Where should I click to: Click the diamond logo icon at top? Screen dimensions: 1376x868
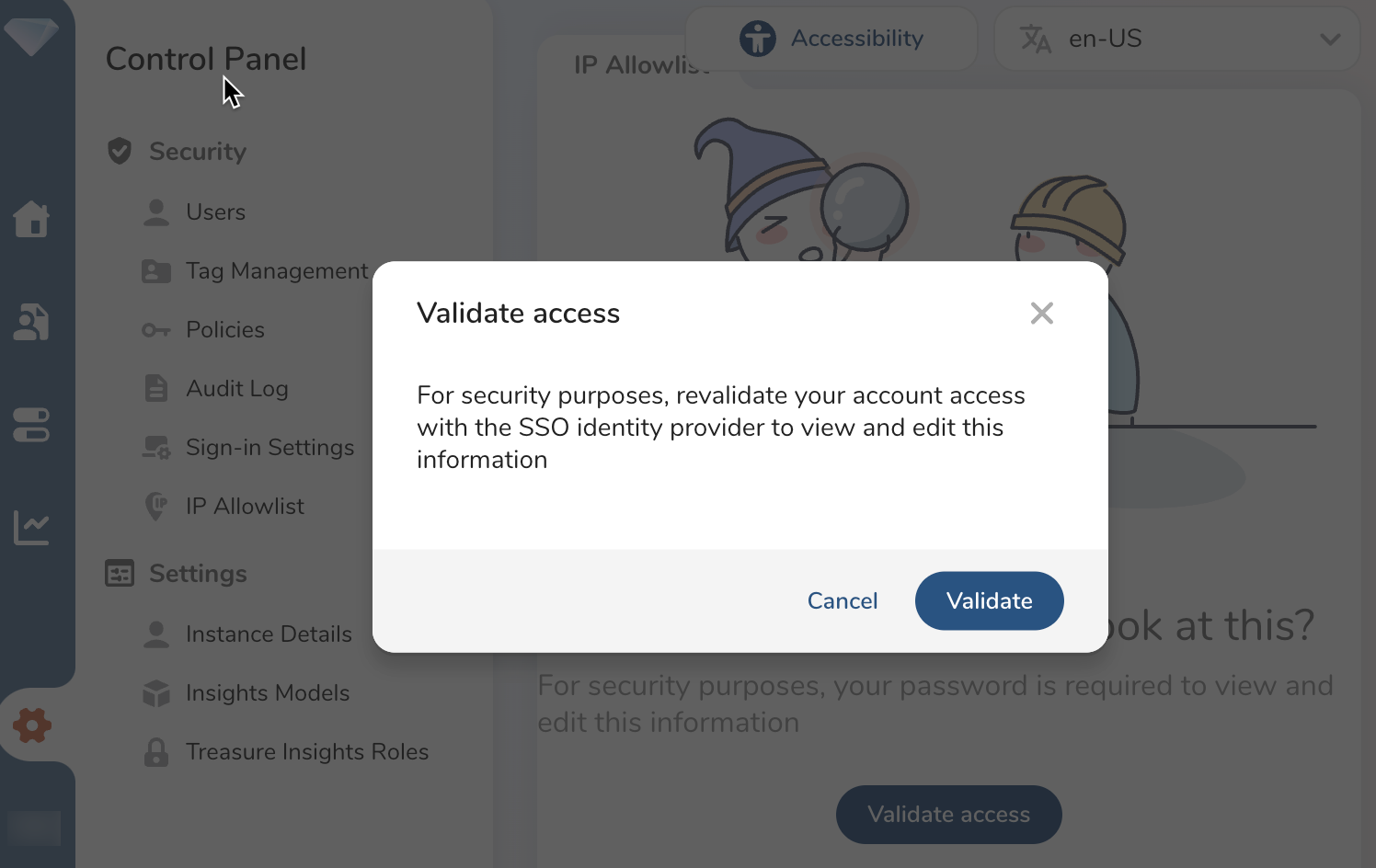[x=31, y=37]
